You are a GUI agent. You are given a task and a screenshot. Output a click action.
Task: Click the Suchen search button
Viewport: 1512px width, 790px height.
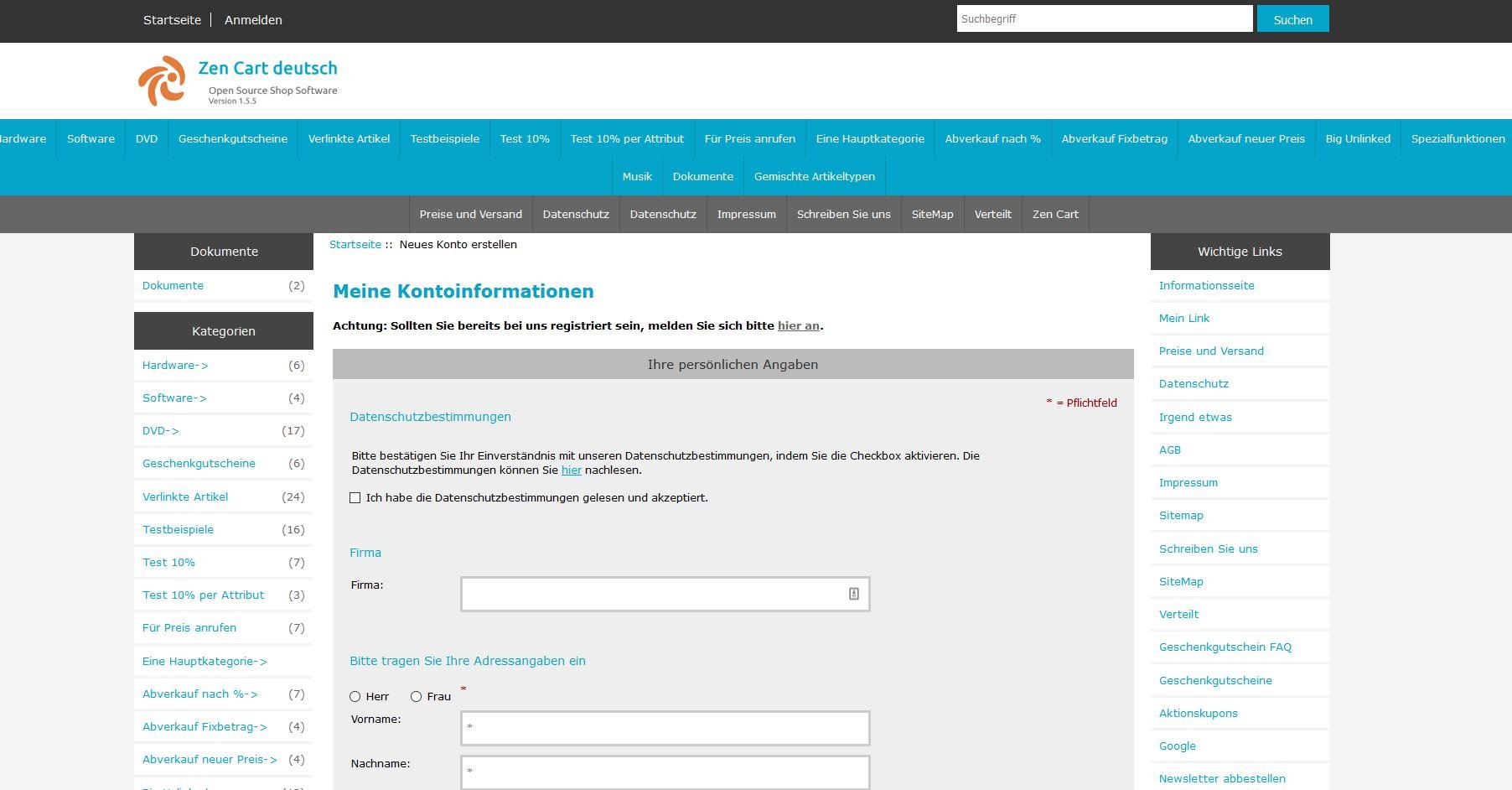click(1292, 18)
